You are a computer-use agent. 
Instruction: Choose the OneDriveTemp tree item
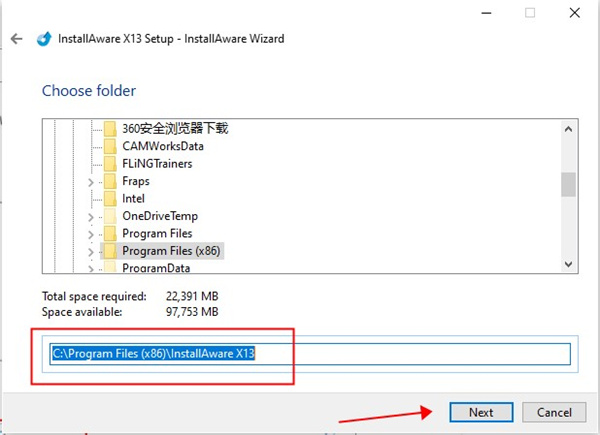coord(160,216)
